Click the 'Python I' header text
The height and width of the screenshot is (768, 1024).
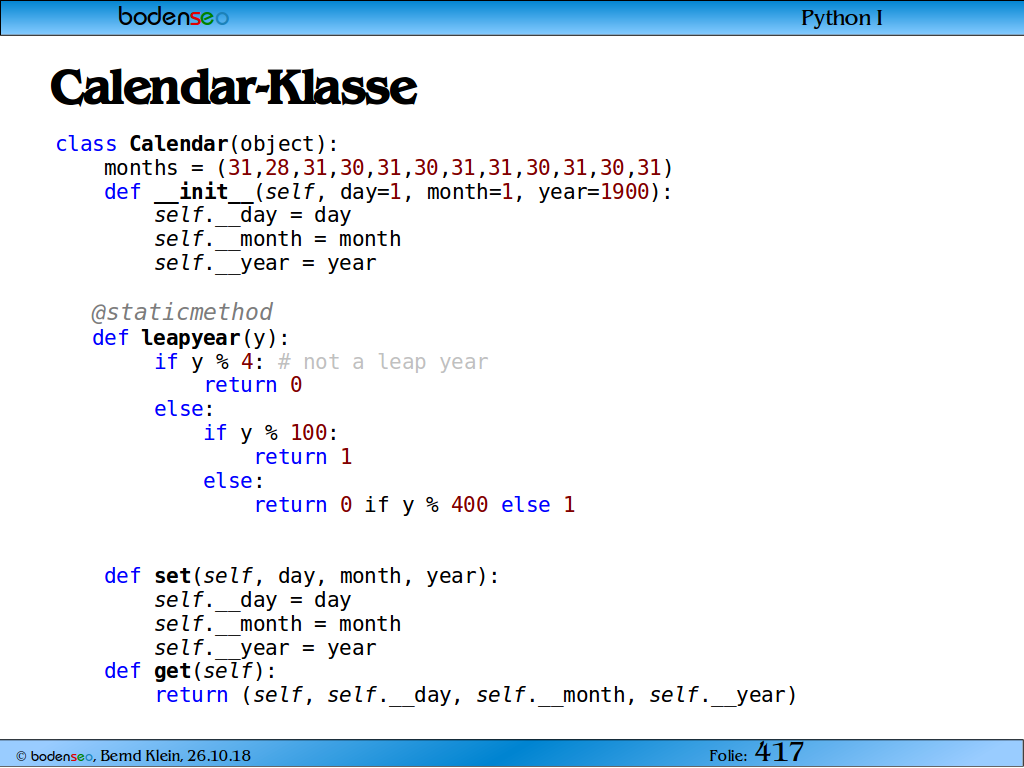(842, 18)
